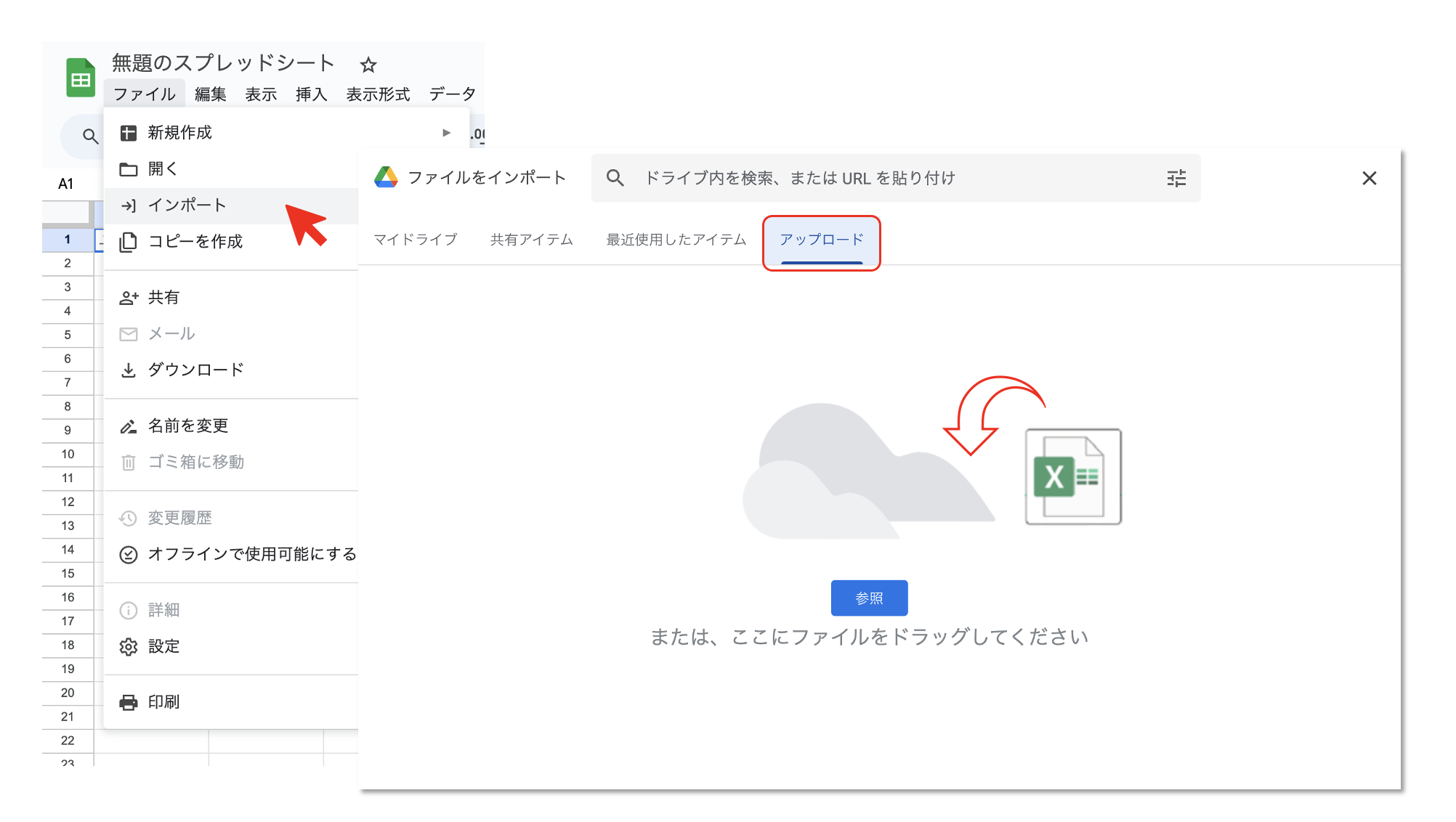1456x822 pixels.
Task: Focus the Drive search or URL field
Action: coord(896,178)
